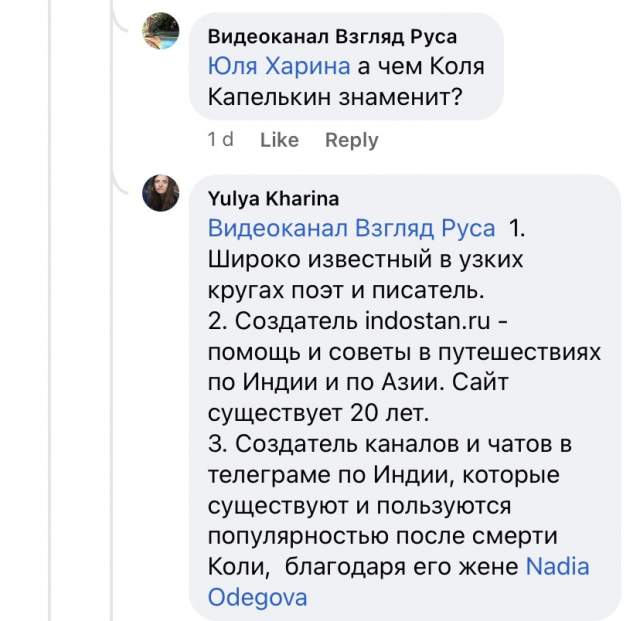Open the "1 d" comment timestamp
This screenshot has width=640, height=621.
(x=220, y=140)
